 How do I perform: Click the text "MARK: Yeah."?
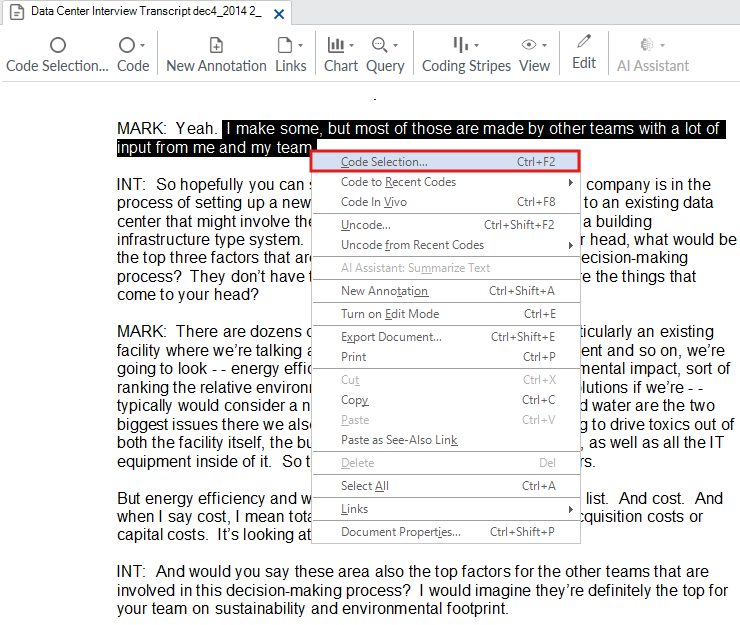pyautogui.click(x=167, y=128)
